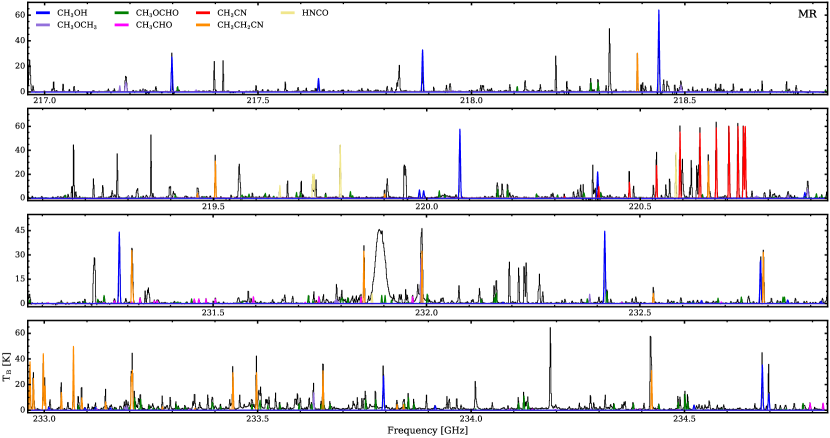Select the CH3CN legend label text

click(x=232, y=13)
